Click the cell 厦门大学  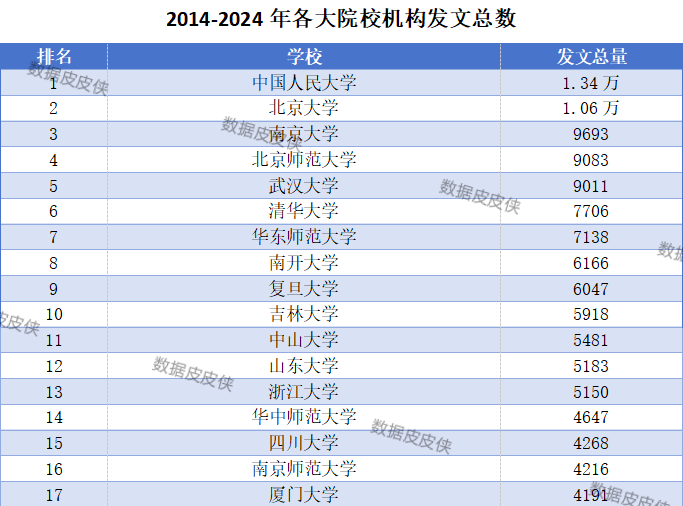(304, 495)
